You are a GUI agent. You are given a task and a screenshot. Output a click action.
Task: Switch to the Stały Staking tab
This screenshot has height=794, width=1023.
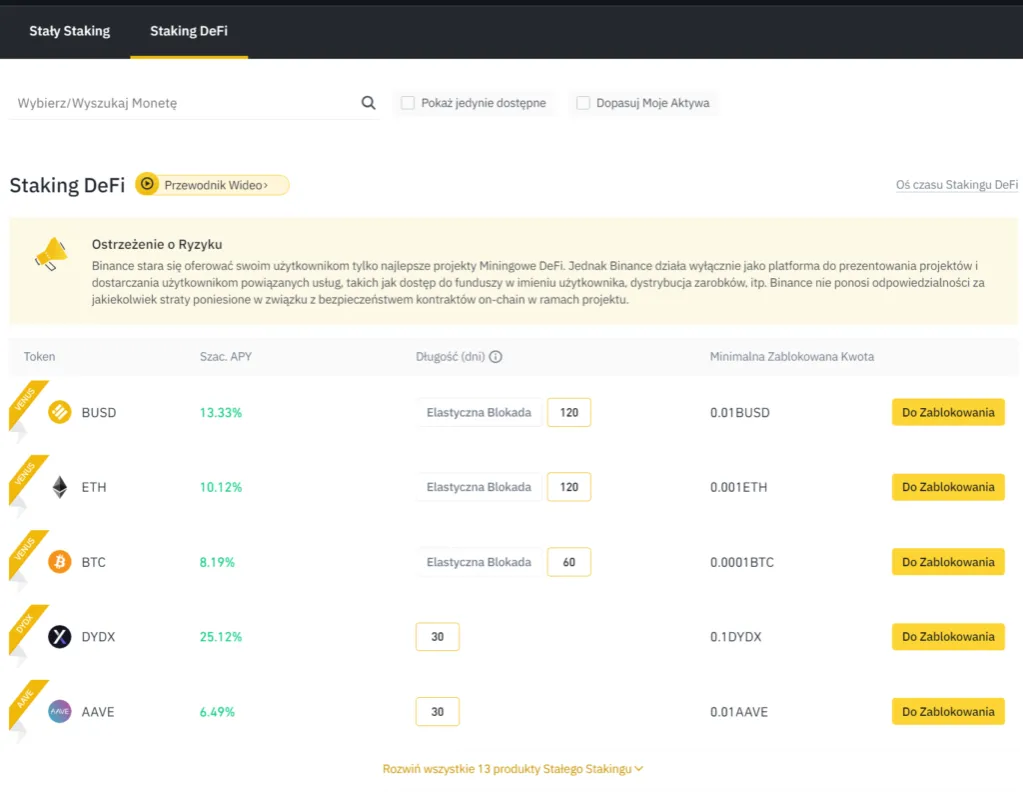(x=69, y=31)
